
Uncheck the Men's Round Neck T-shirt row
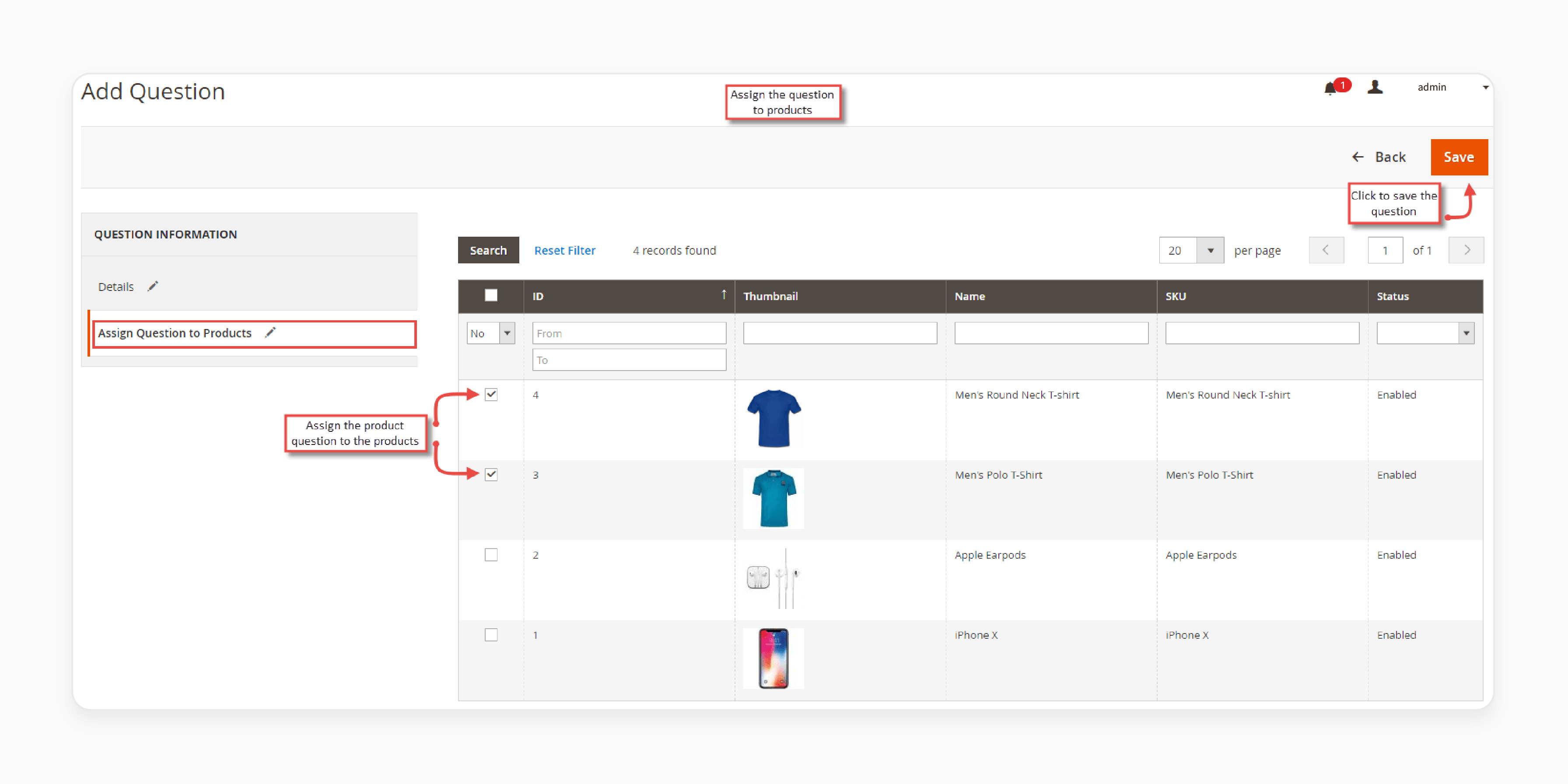(x=490, y=395)
